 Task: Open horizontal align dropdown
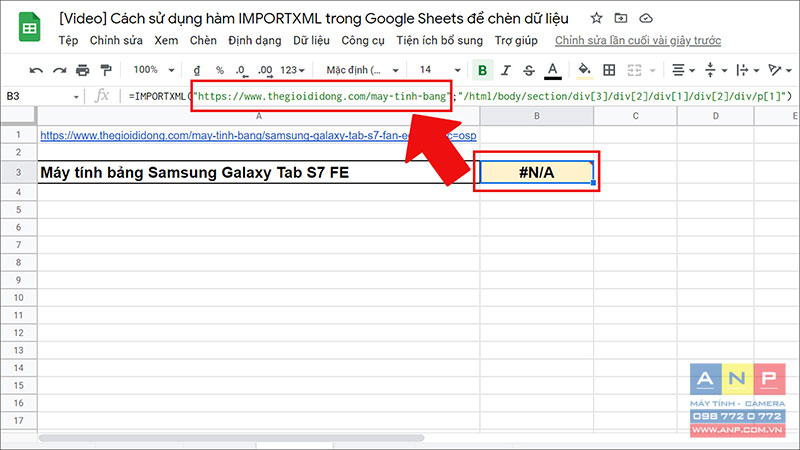point(683,70)
